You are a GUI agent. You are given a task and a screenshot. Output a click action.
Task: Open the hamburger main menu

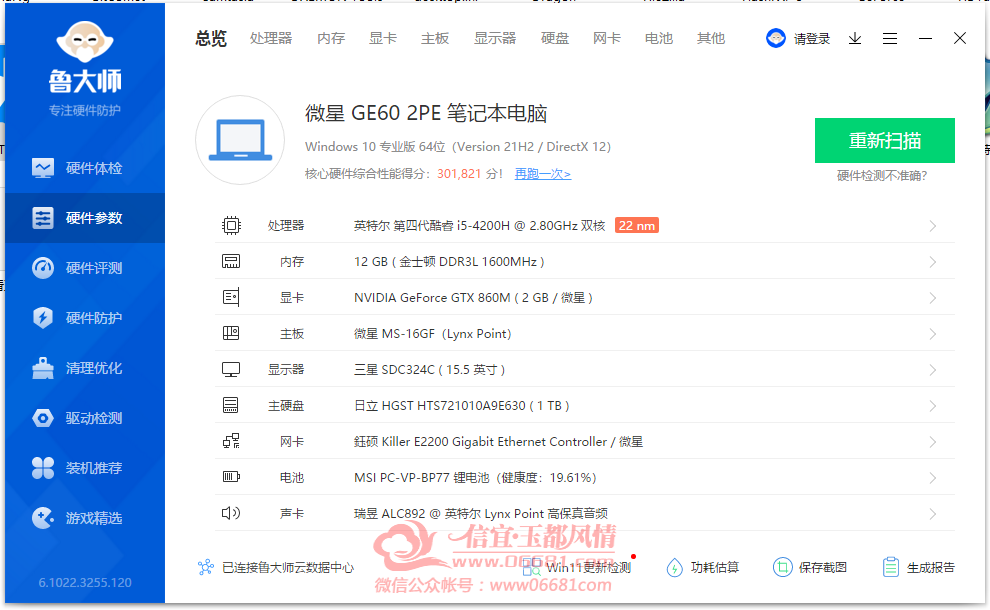tap(890, 39)
